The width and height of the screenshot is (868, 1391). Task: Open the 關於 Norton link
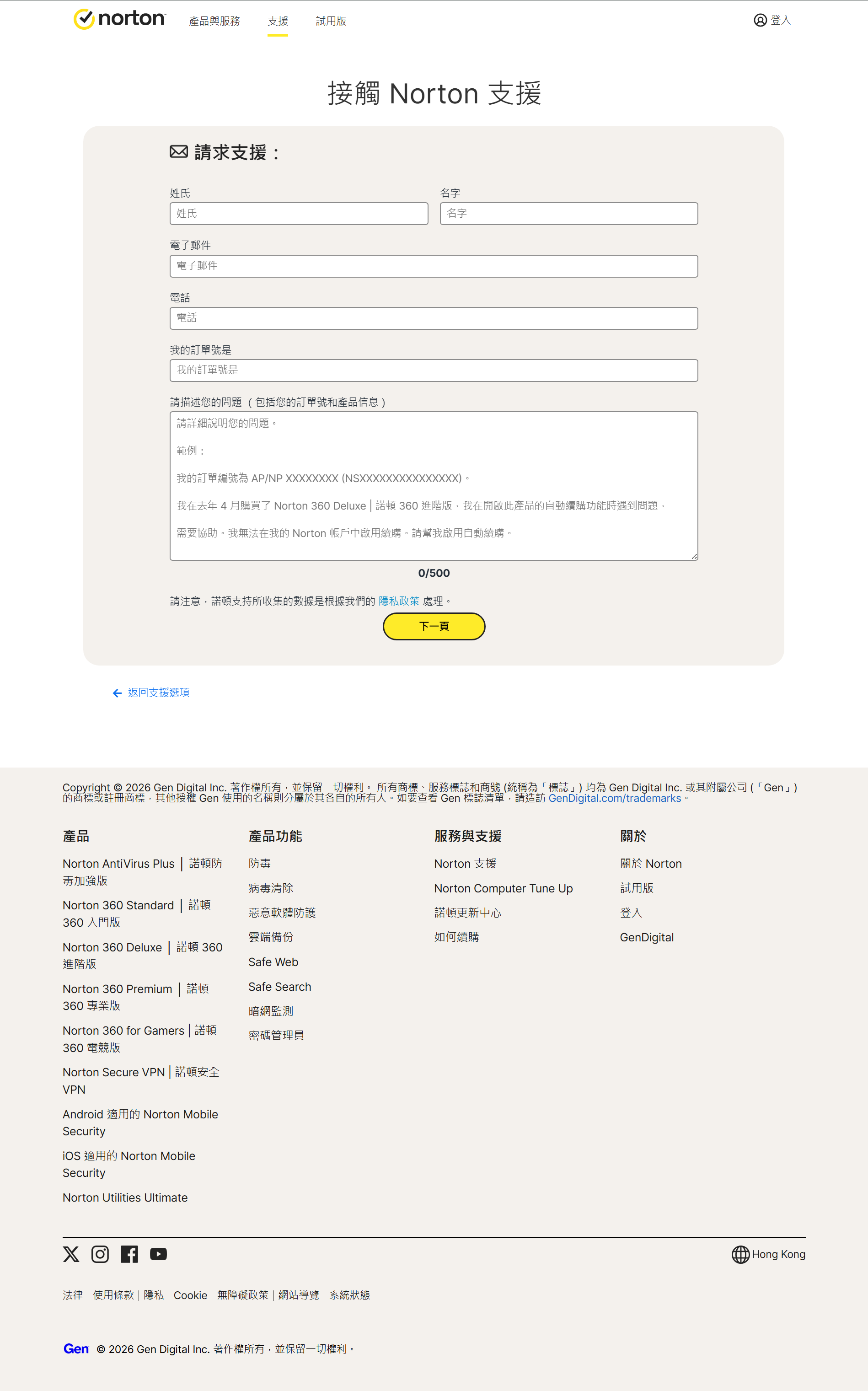click(651, 864)
